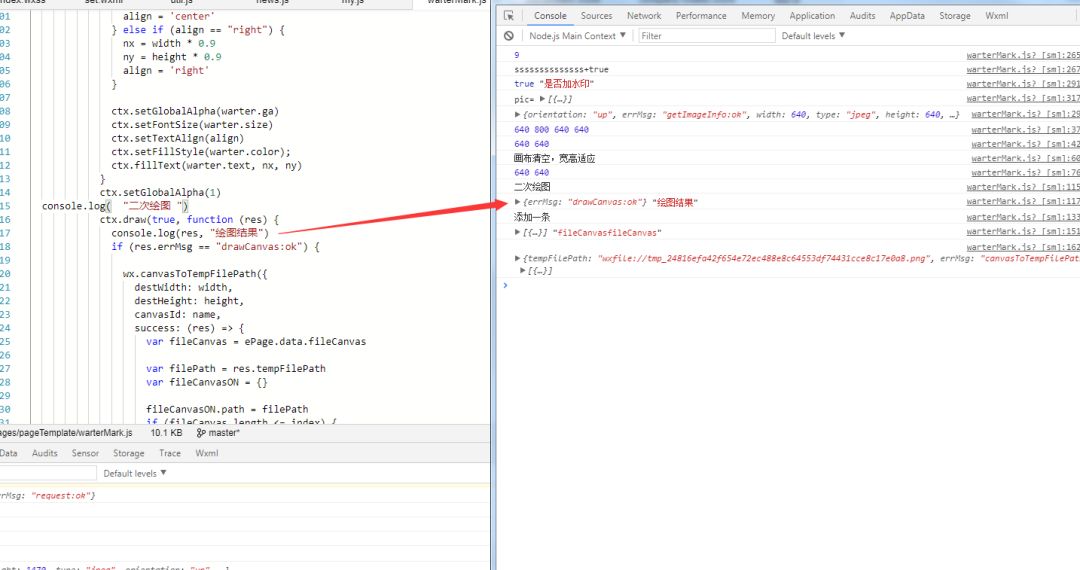Click code line ctx.draw(true, function (res)

(189, 220)
